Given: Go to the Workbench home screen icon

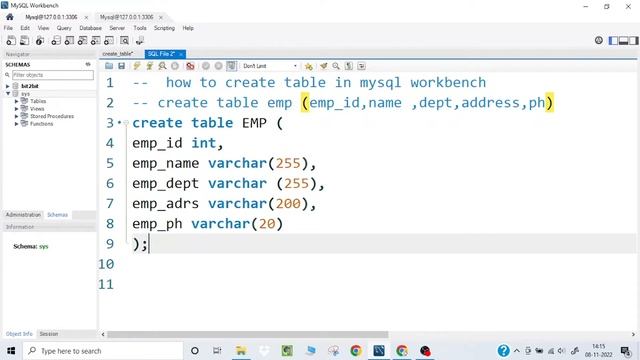Looking at the screenshot, I should [10, 17].
